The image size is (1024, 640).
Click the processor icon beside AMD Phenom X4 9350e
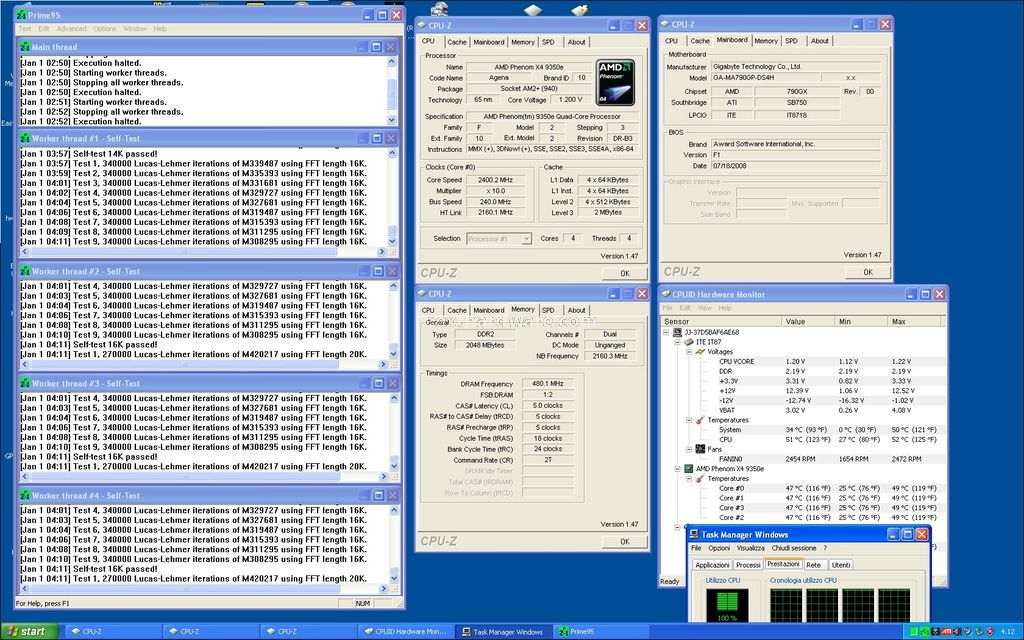(x=688, y=469)
